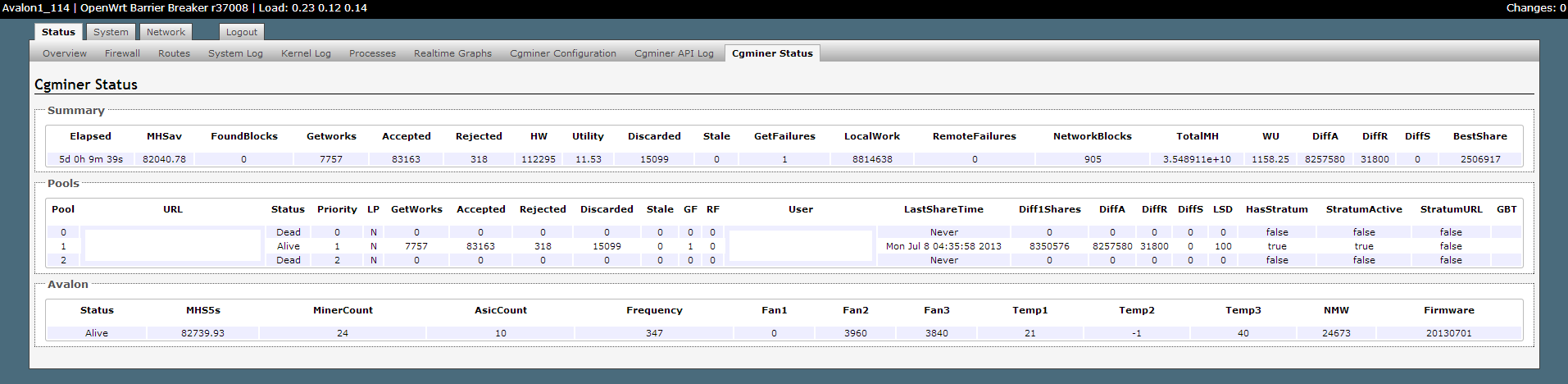Open Realtime Graphs subtab
This screenshot has height=384, width=1568.
point(452,53)
